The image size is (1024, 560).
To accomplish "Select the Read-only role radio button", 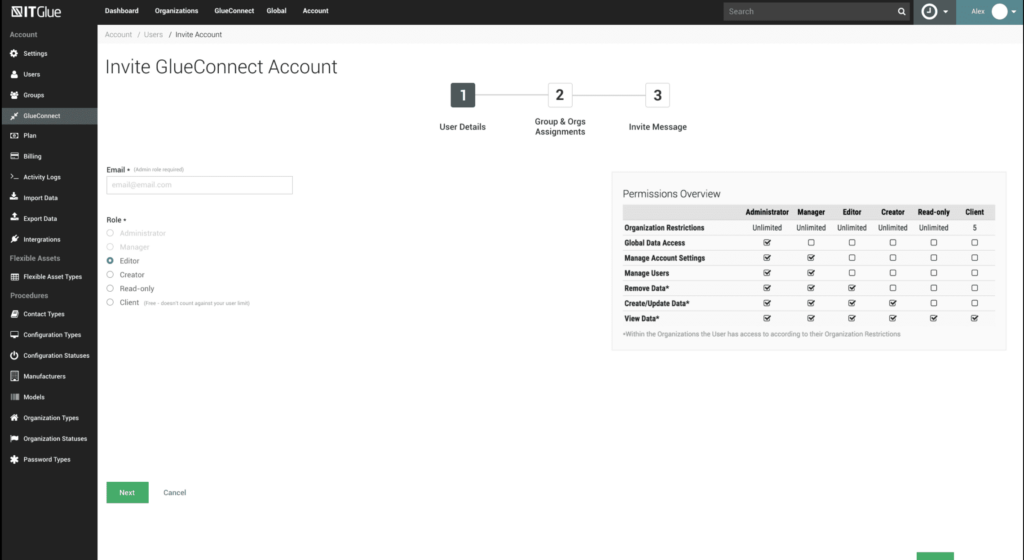I will click(x=110, y=288).
